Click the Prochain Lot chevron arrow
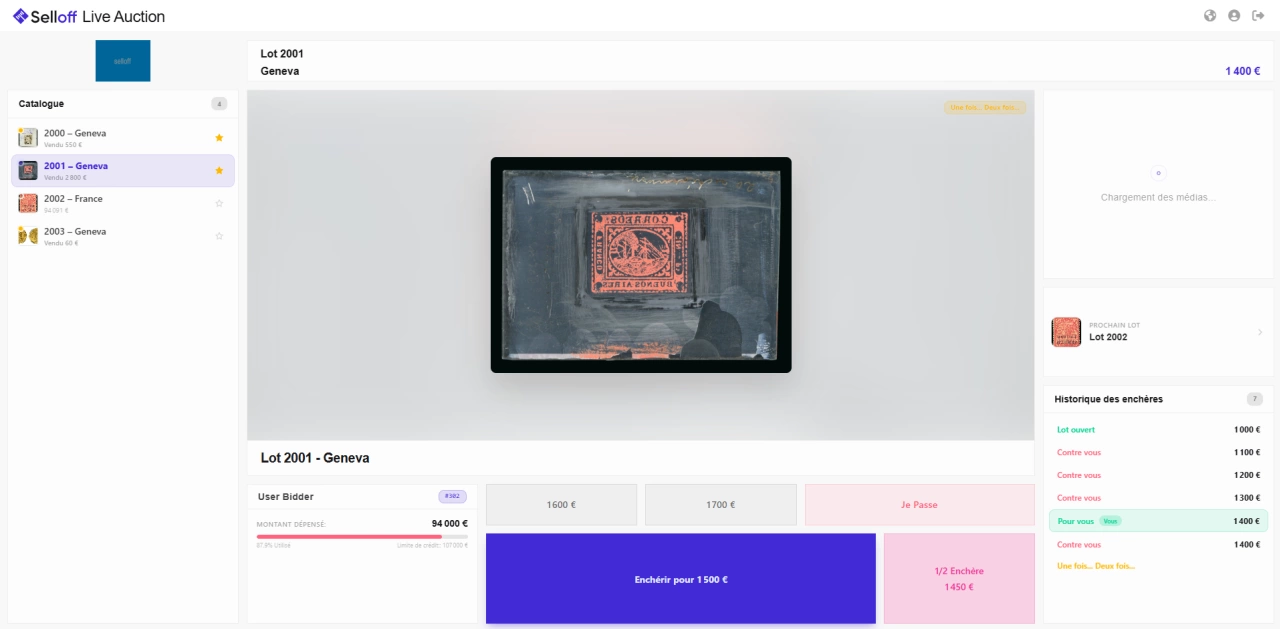The image size is (1280, 629). click(1260, 332)
